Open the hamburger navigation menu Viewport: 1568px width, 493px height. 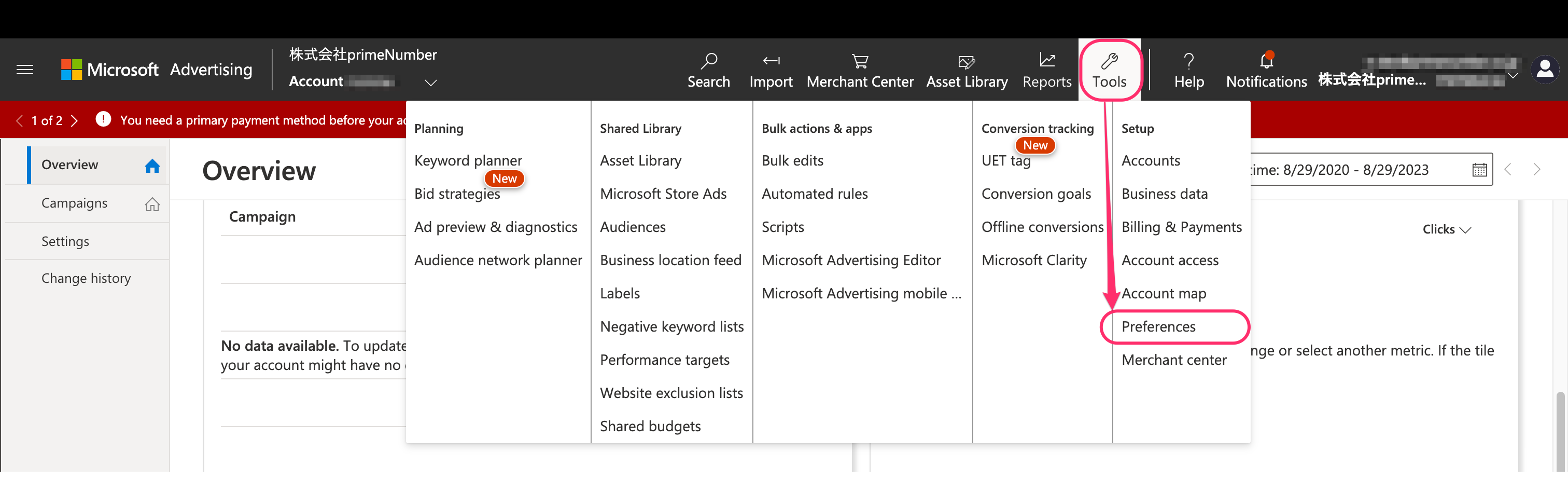pos(24,70)
